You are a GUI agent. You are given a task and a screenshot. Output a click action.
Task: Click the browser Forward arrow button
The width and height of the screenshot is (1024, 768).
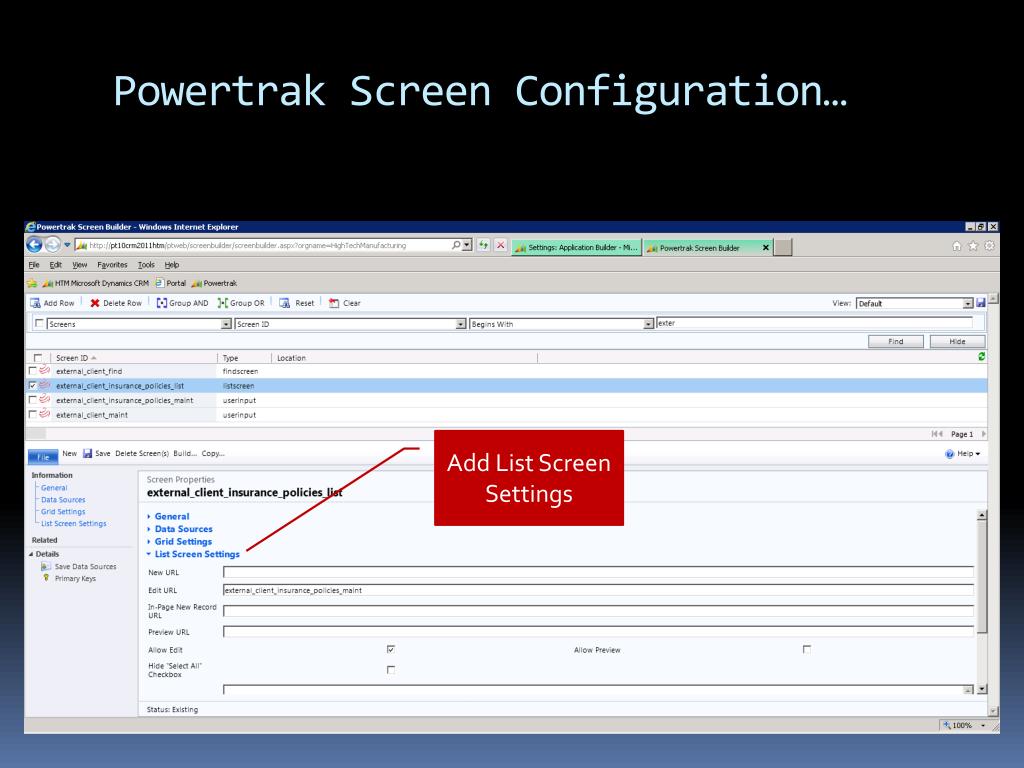point(53,245)
